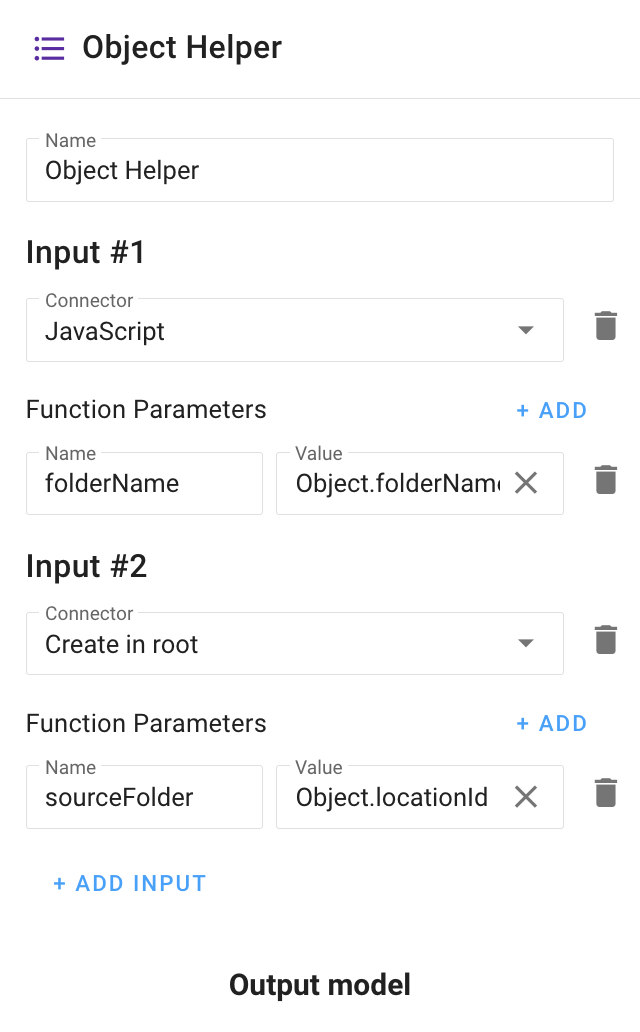Image resolution: width=640 pixels, height=1032 pixels.
Task: Clear the Object.folderName value using the X
Action: pos(526,483)
